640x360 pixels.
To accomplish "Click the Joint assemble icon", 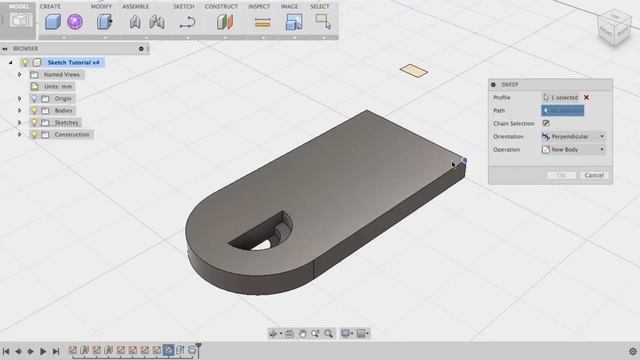I will [157, 22].
